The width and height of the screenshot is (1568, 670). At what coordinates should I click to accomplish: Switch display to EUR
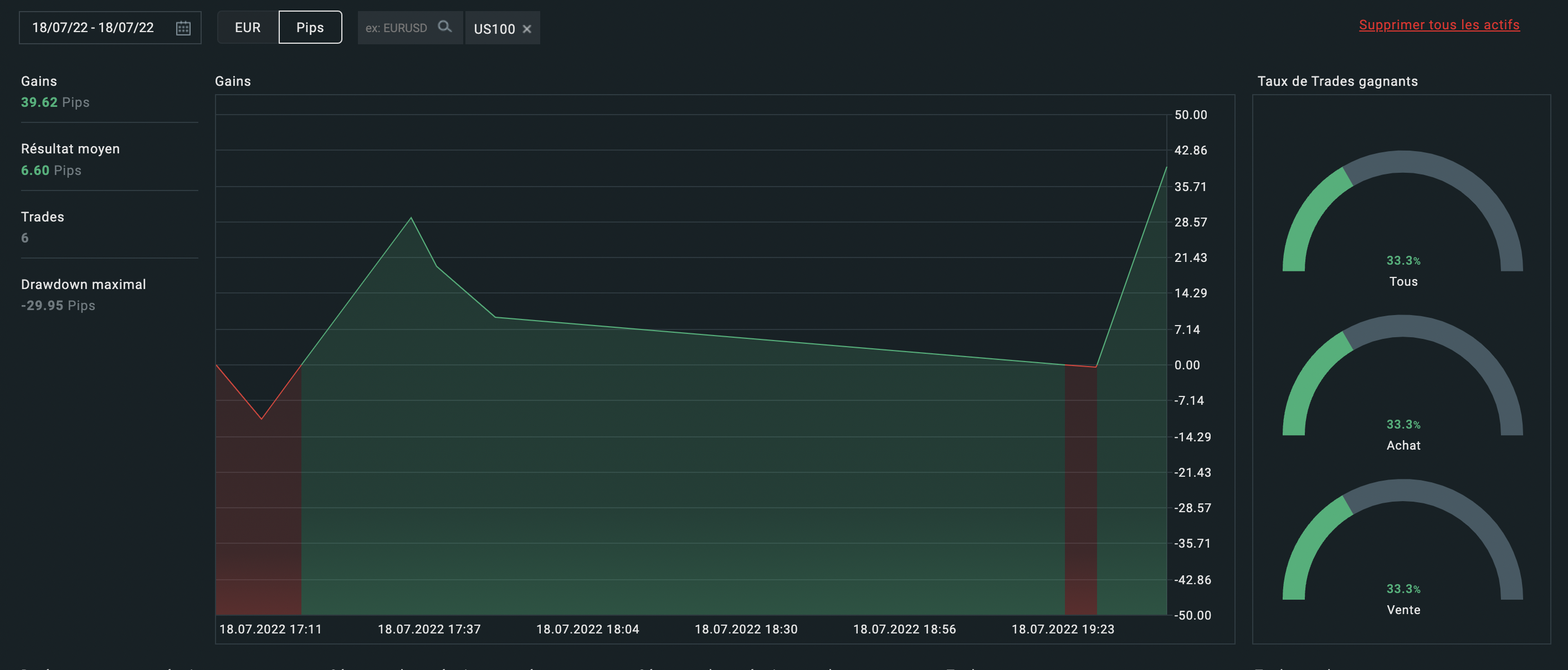248,27
